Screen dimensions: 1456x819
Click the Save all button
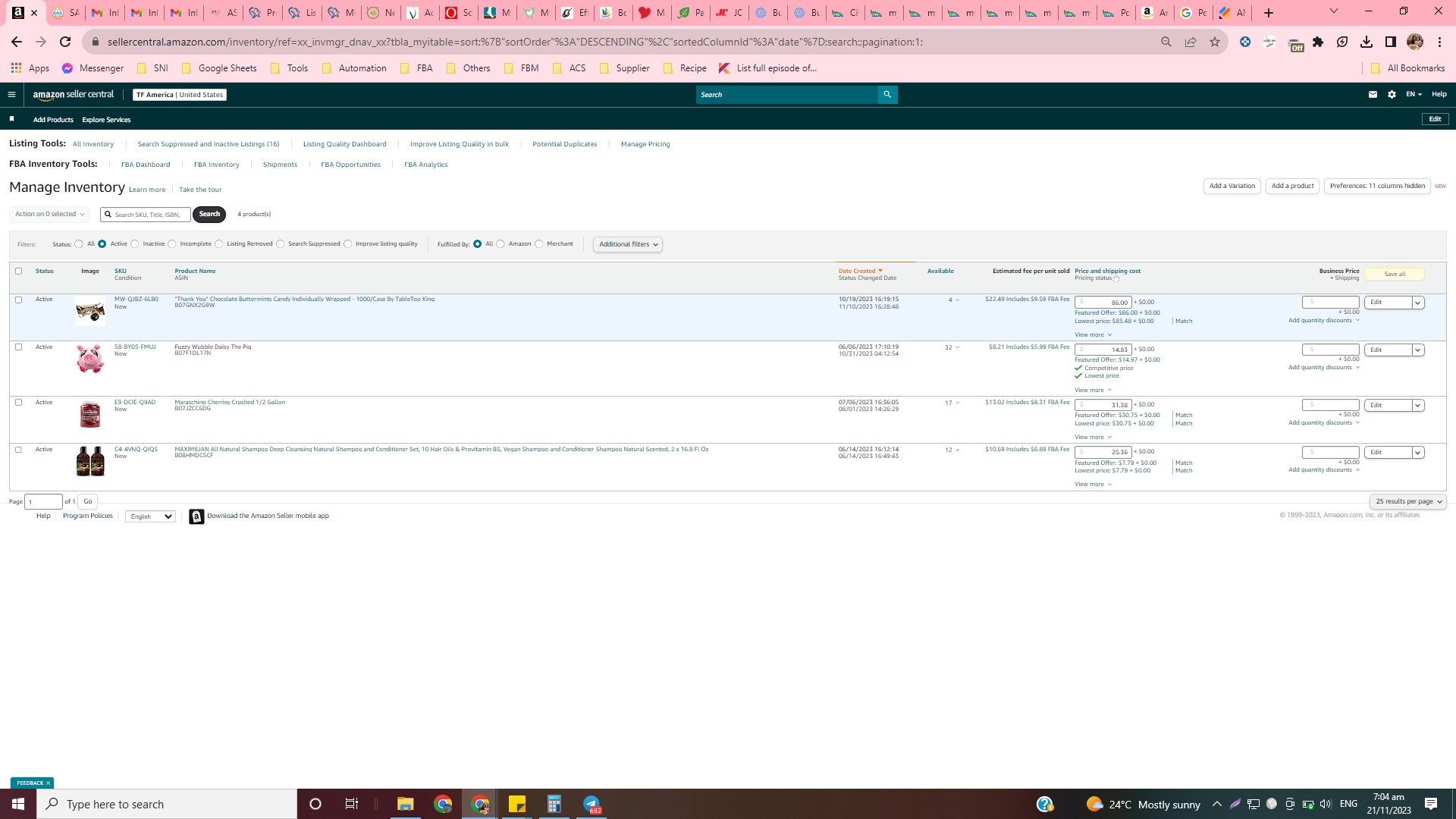point(1395,274)
